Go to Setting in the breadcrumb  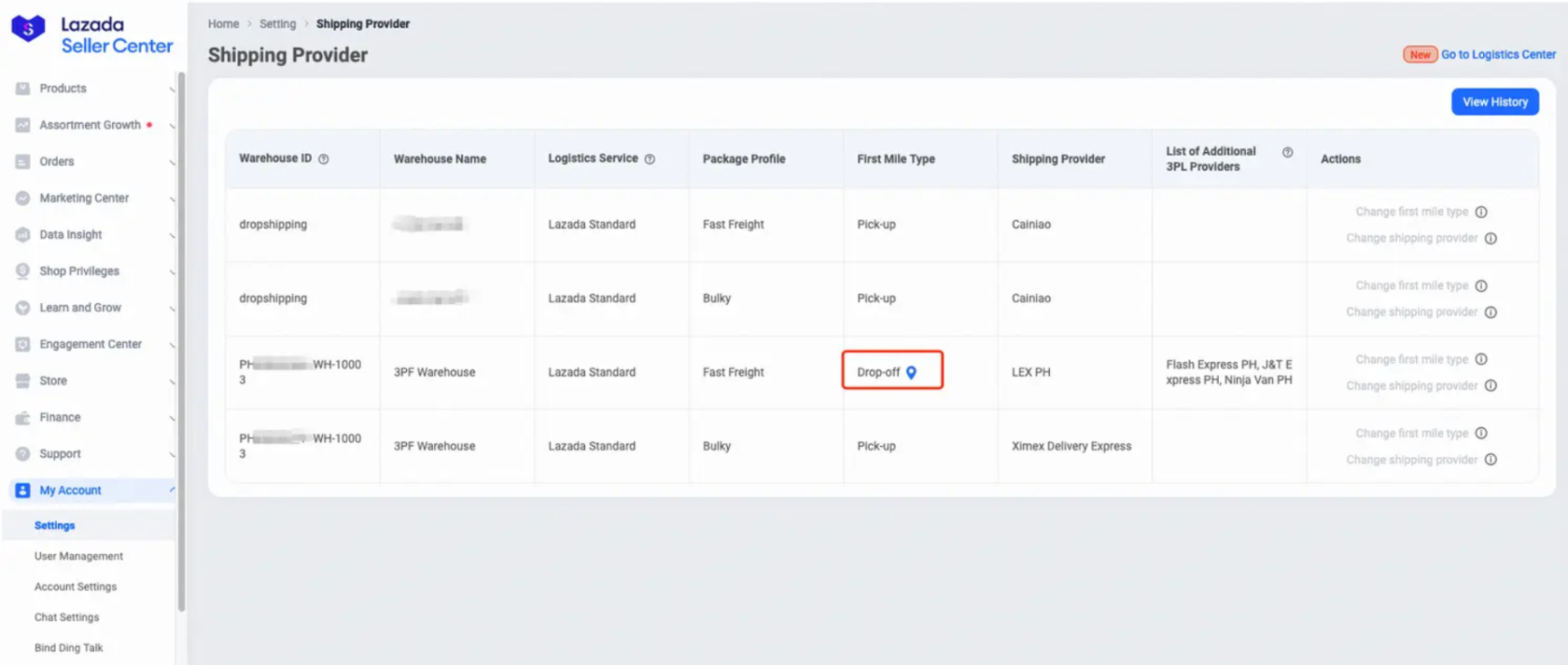[277, 24]
